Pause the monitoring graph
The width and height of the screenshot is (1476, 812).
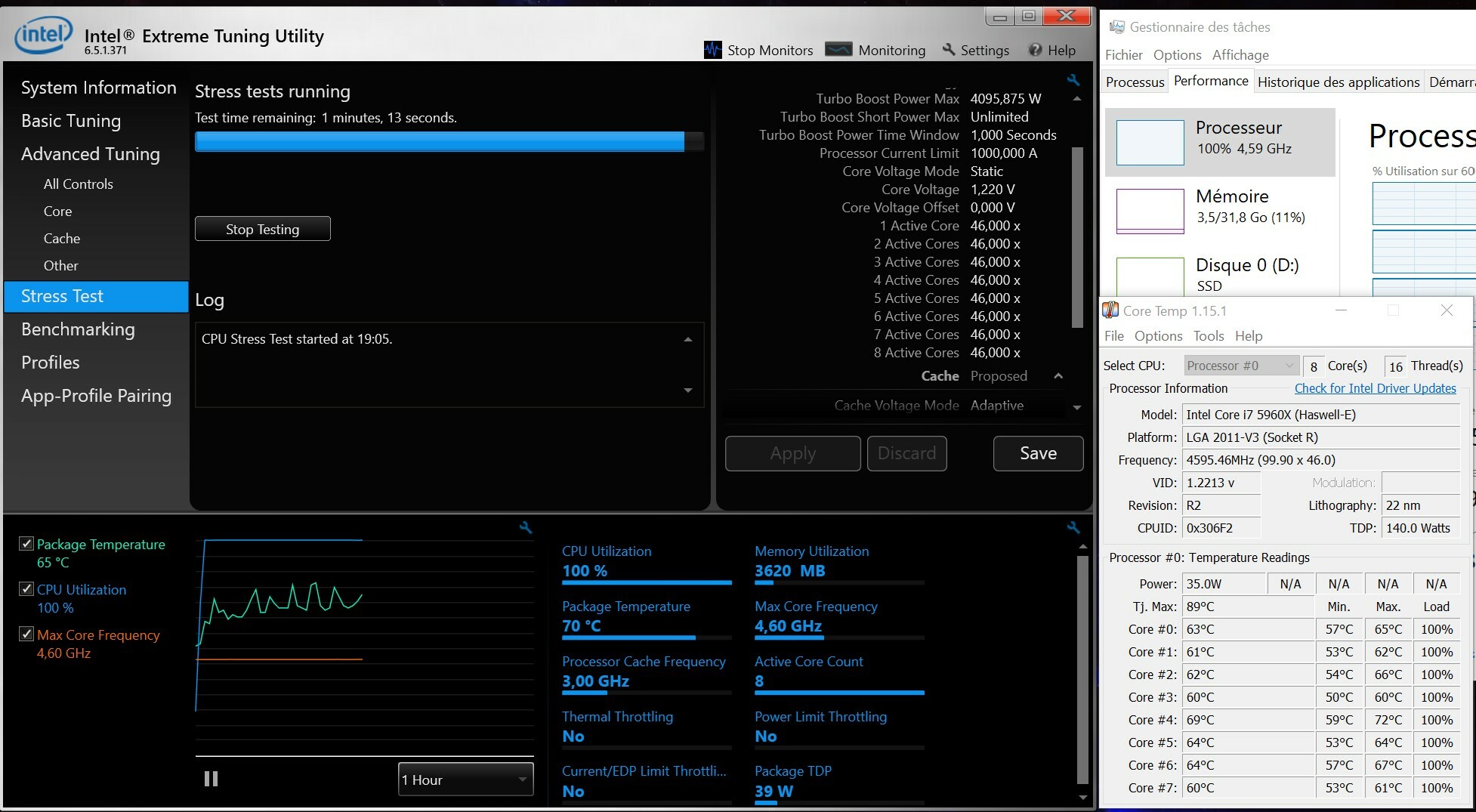(211, 779)
